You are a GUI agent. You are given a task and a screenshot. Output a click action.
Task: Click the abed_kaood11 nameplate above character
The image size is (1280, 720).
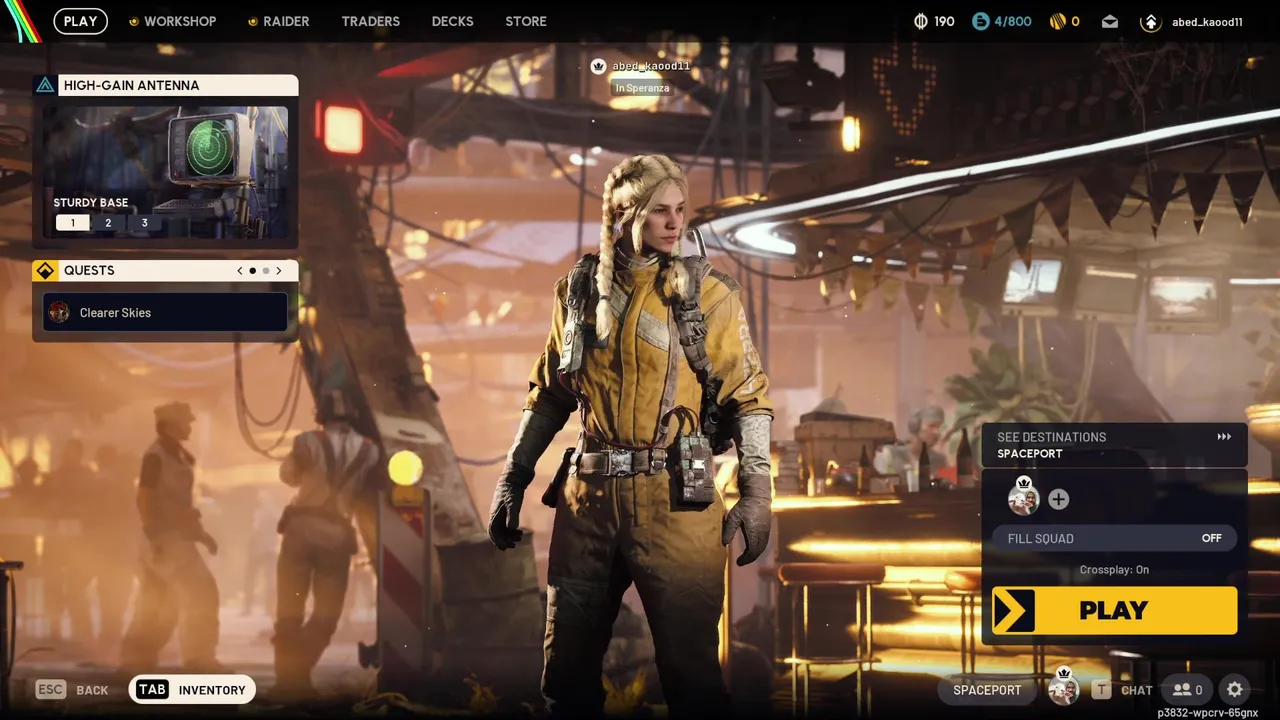(651, 66)
